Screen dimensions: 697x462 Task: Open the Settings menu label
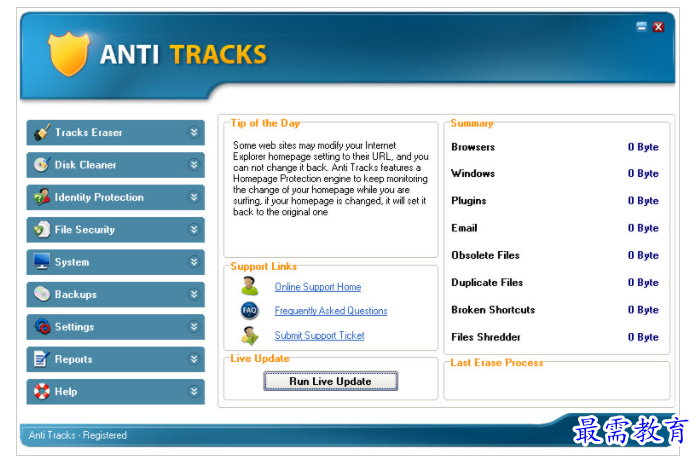[74, 327]
